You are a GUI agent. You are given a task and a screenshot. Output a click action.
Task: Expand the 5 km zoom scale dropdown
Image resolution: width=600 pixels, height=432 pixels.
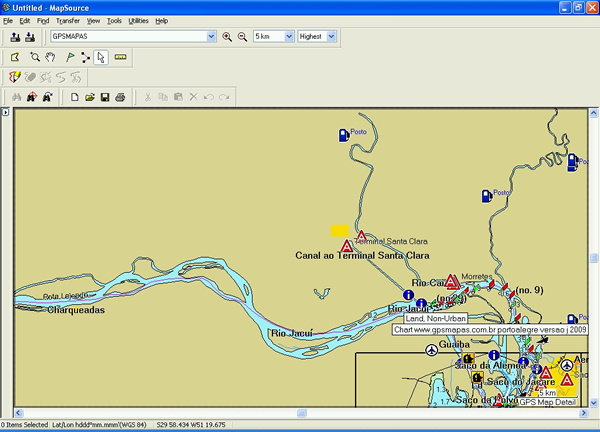(x=289, y=37)
